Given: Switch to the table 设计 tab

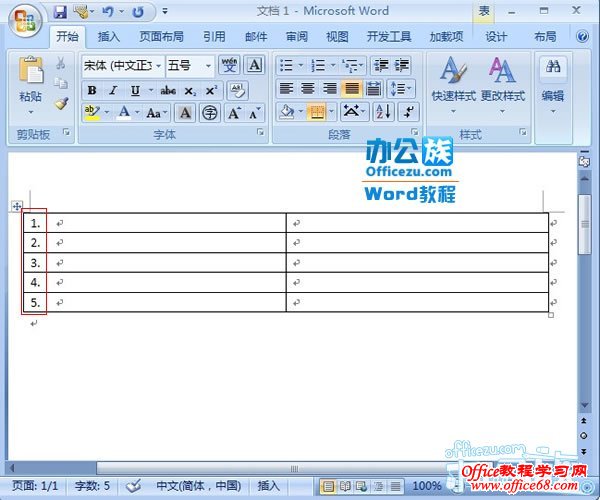Looking at the screenshot, I should click(496, 37).
